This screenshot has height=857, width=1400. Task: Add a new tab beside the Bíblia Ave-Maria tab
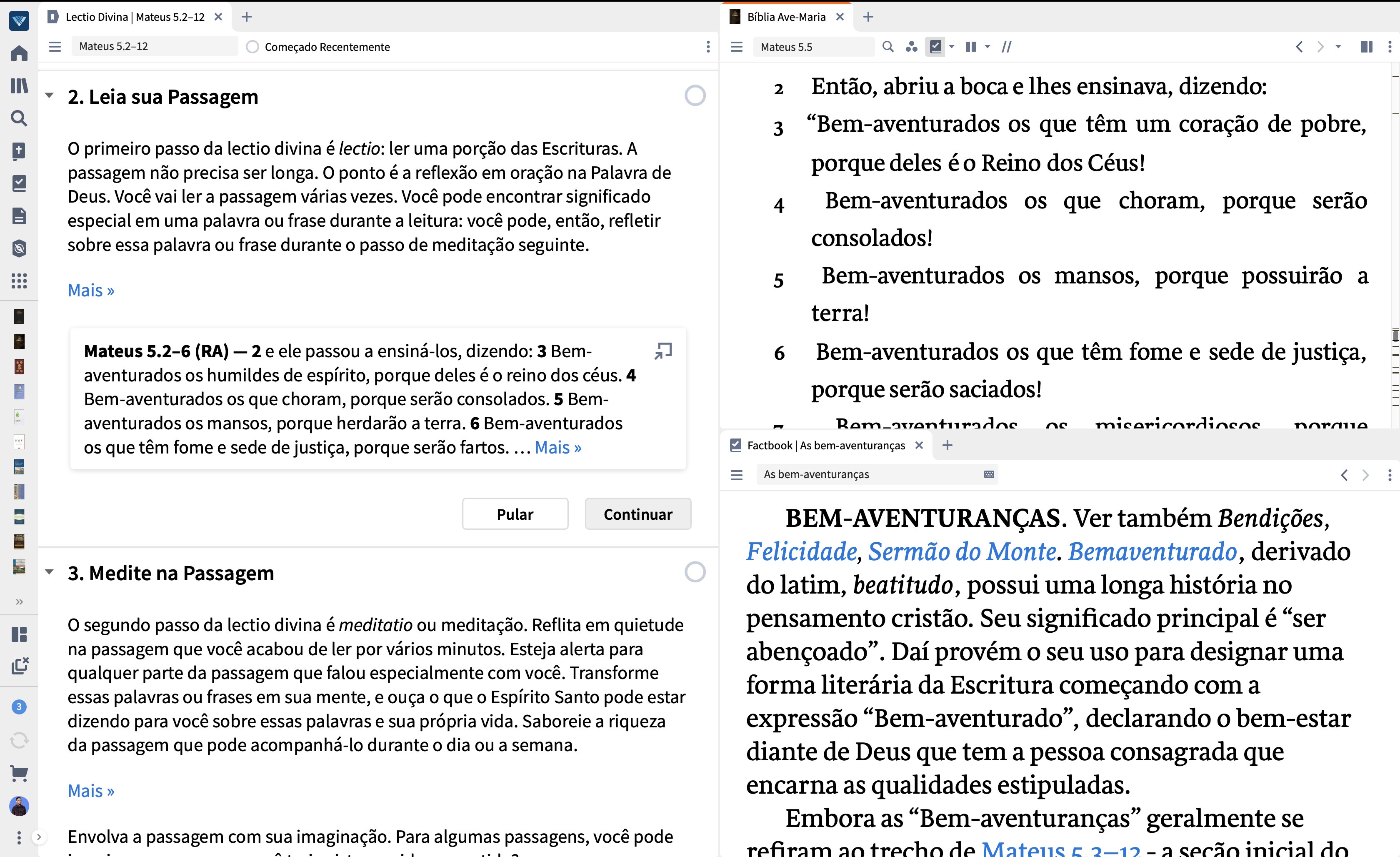click(x=867, y=17)
